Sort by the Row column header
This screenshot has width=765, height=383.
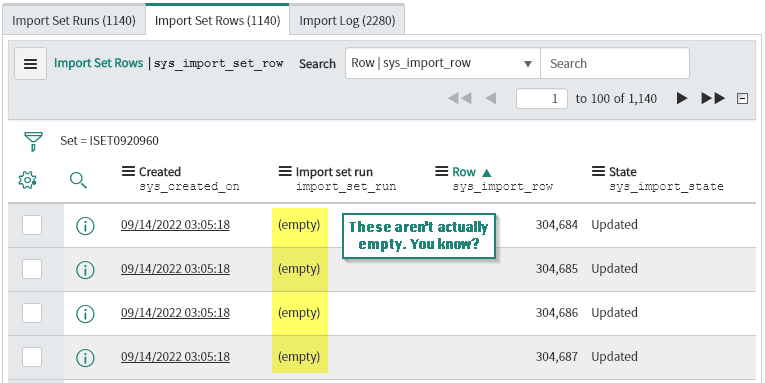(x=463, y=172)
